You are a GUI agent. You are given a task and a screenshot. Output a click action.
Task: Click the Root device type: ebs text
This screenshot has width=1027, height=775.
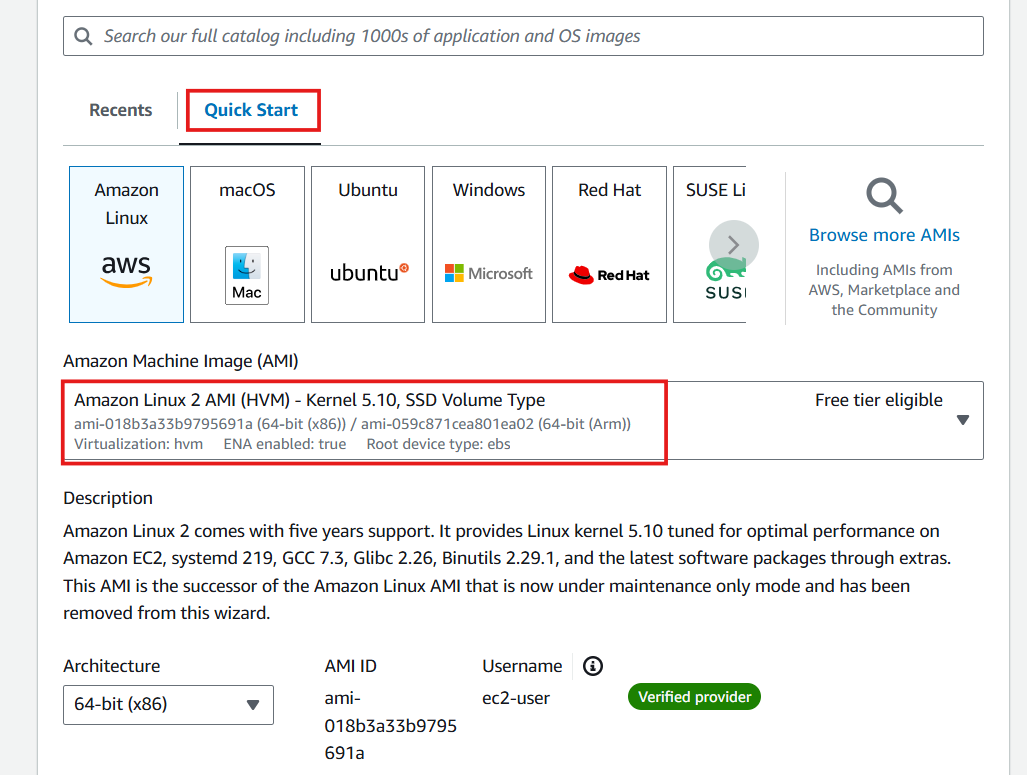coord(438,444)
